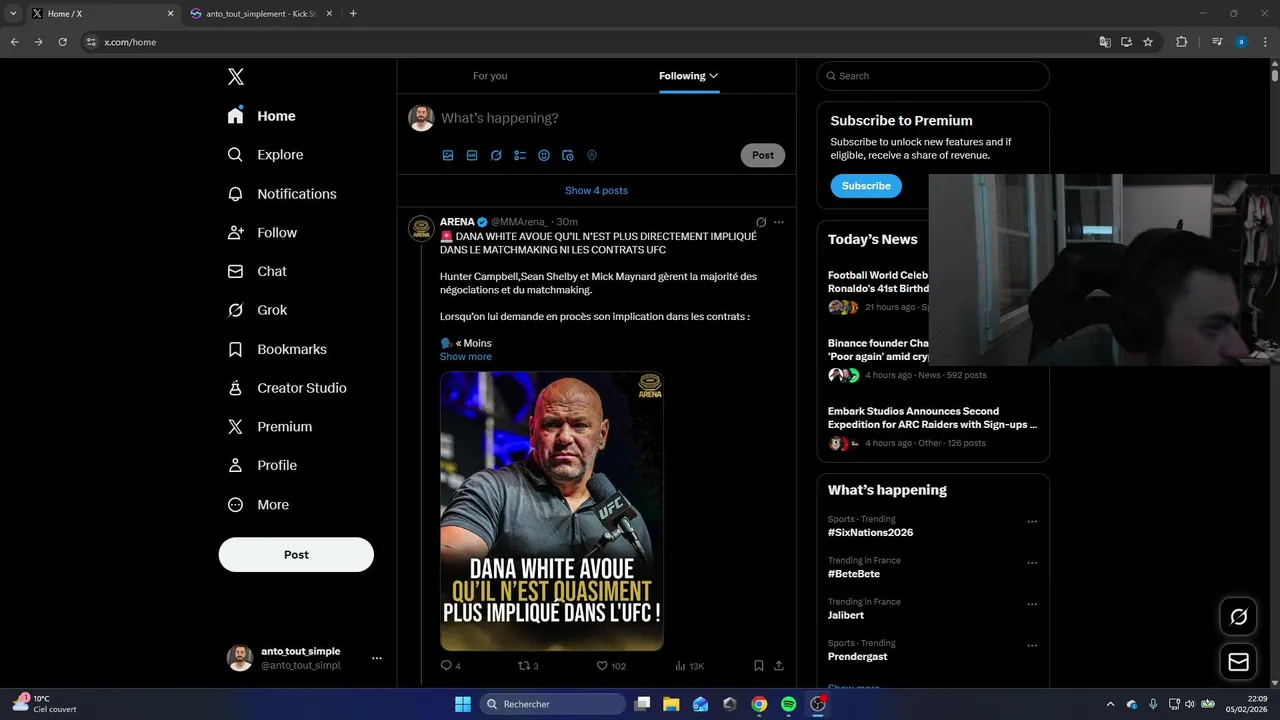This screenshot has height=720, width=1280.
Task: Bookmark this page with the star icon
Action: 1148,42
